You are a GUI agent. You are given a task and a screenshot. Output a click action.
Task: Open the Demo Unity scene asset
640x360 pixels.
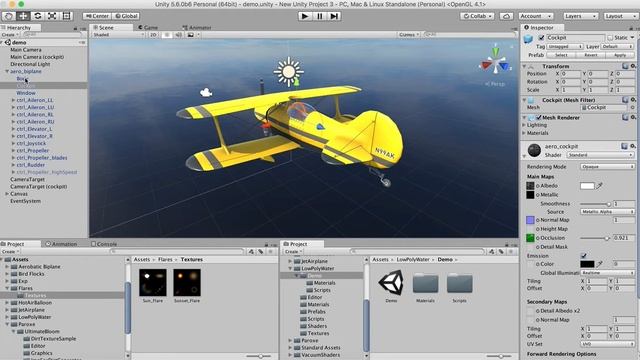(391, 283)
